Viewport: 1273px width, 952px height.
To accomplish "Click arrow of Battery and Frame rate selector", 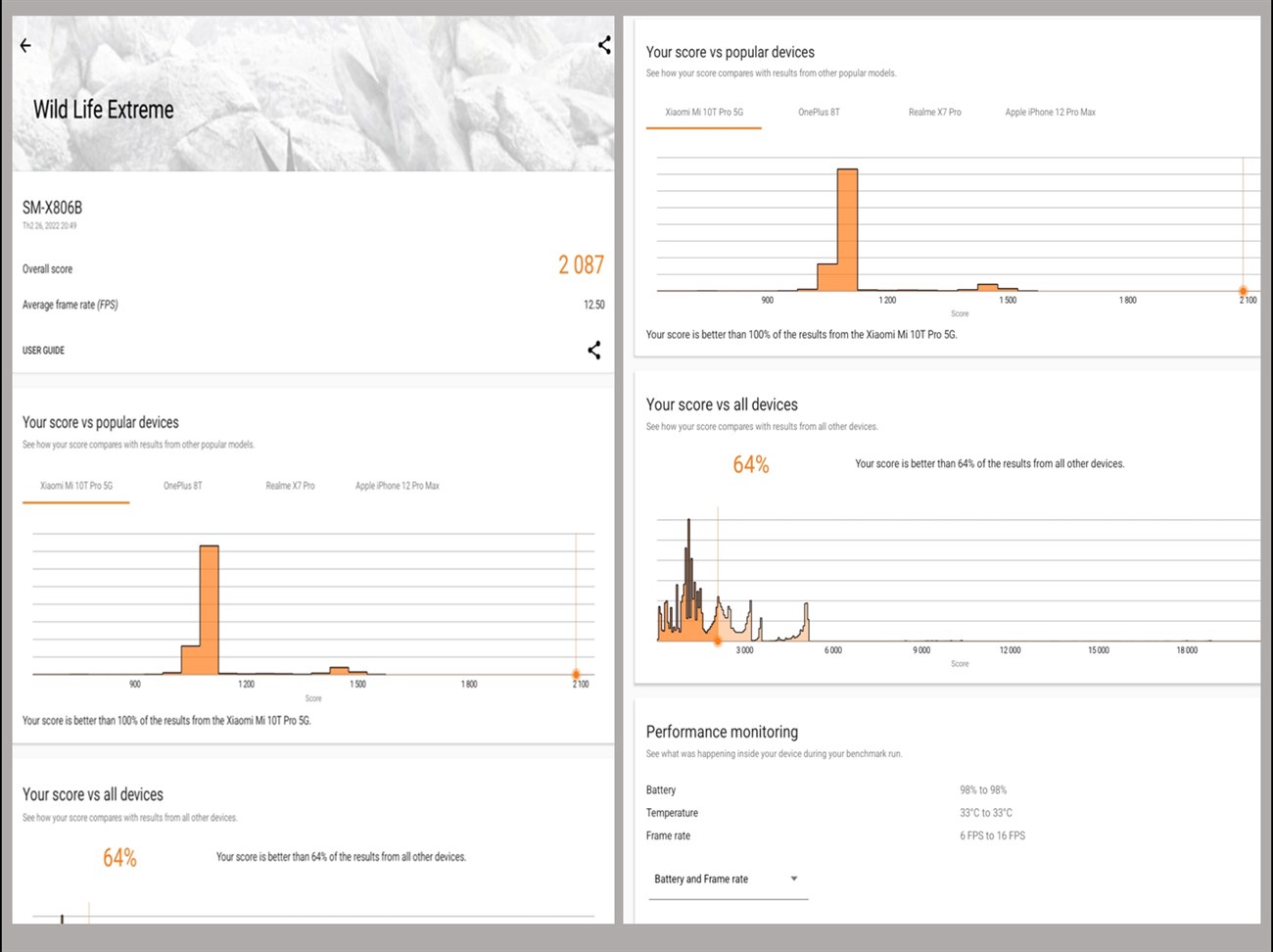I will coord(794,879).
